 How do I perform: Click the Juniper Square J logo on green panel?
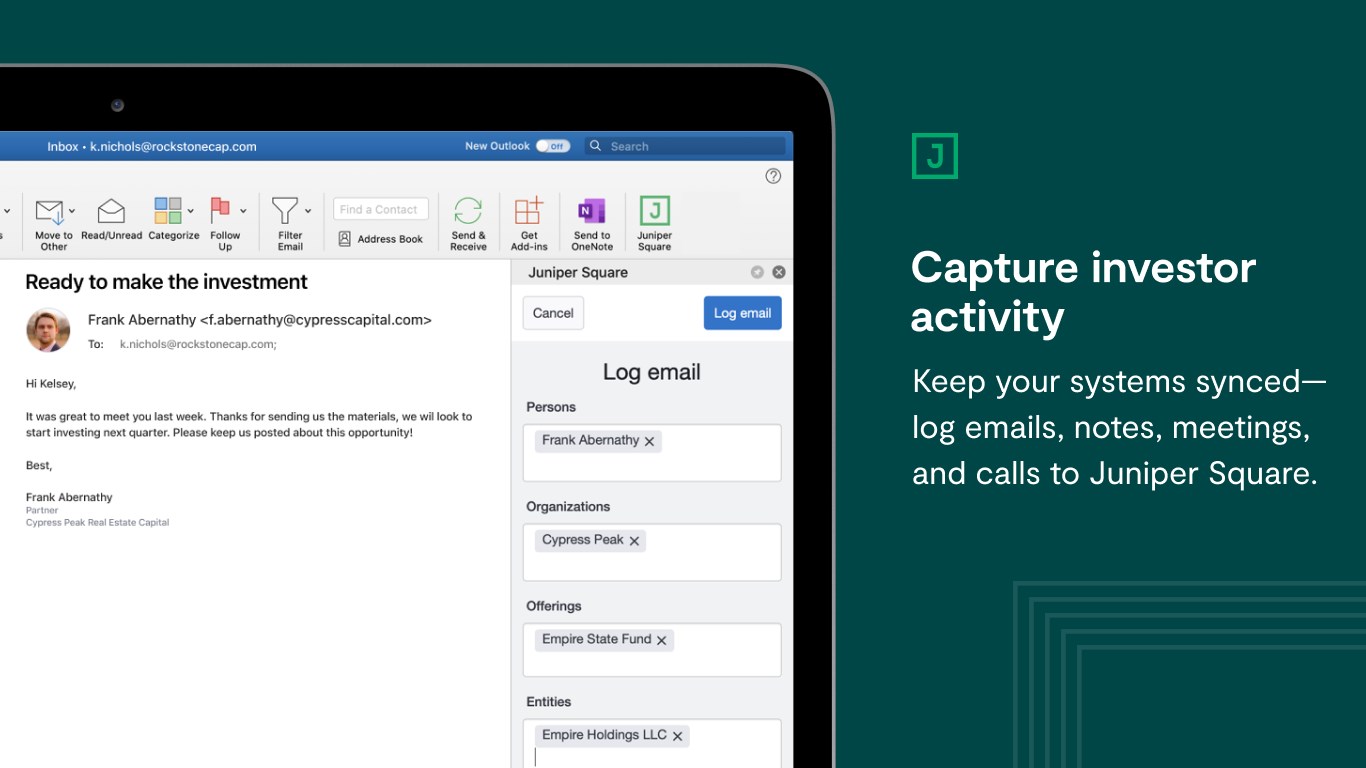click(x=935, y=156)
